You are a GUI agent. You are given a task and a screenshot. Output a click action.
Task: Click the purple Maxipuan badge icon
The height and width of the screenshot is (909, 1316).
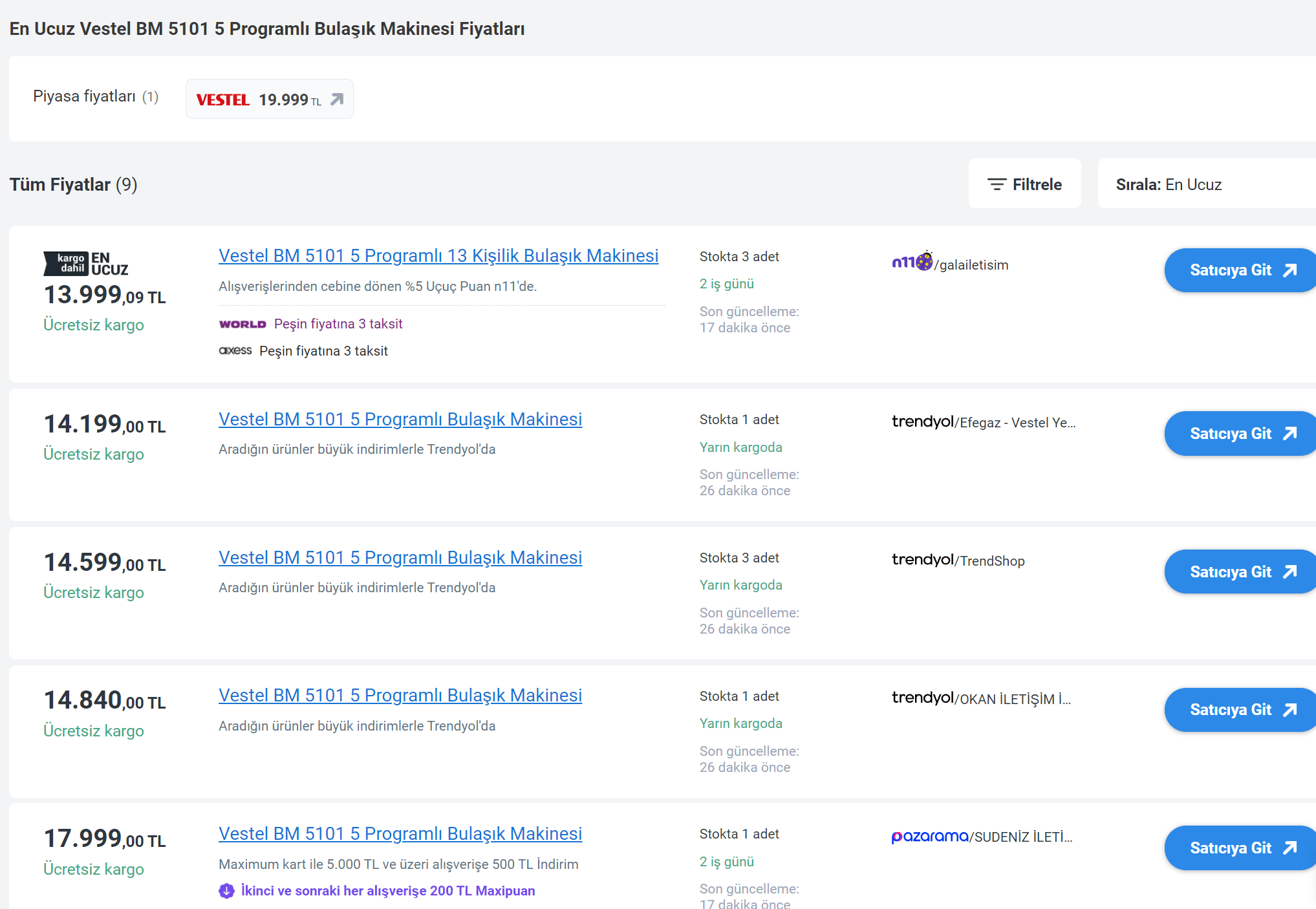coord(226,891)
